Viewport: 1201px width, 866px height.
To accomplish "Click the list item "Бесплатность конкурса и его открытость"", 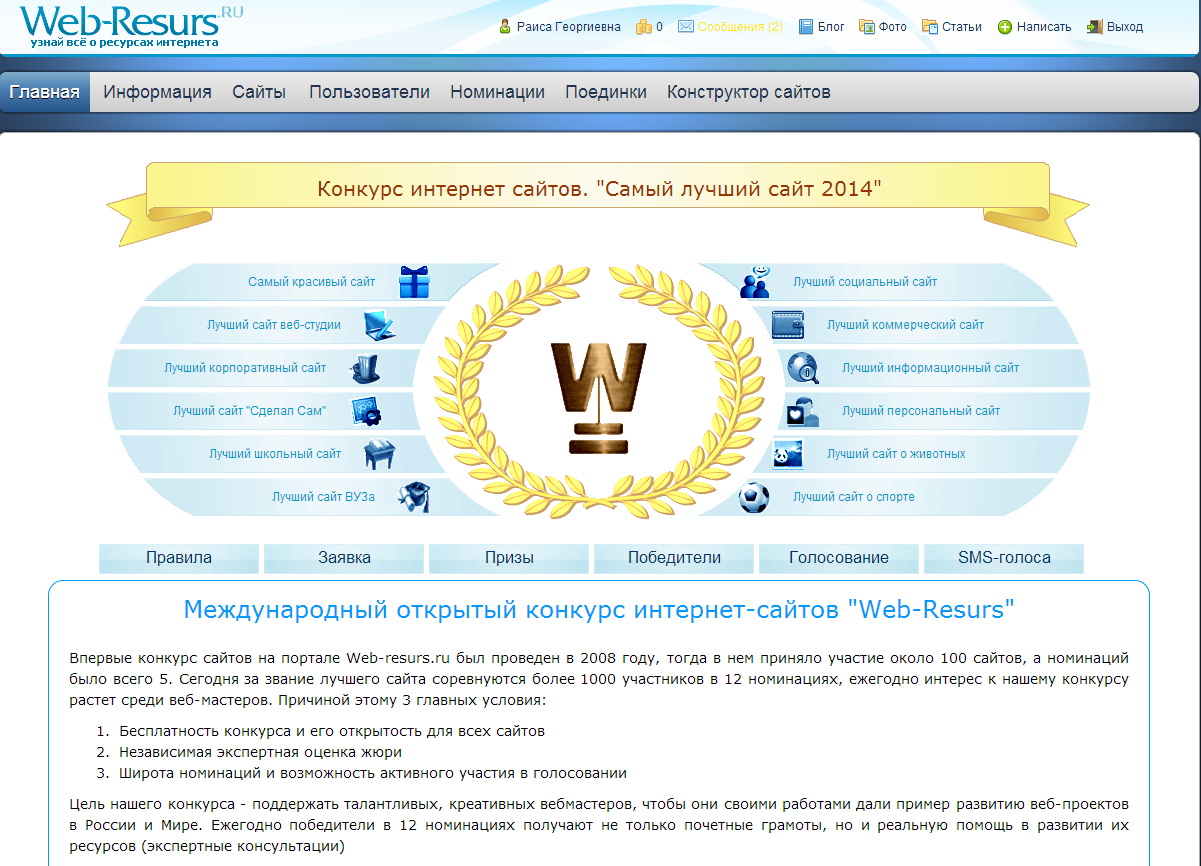I will 332,731.
